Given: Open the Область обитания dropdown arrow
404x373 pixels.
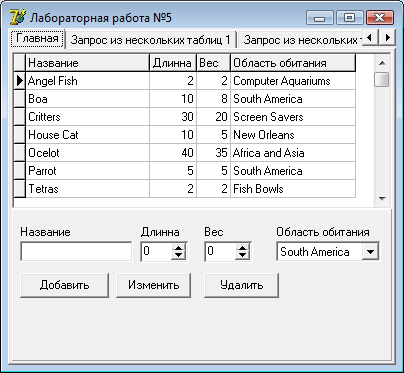Looking at the screenshot, I should (370, 252).
